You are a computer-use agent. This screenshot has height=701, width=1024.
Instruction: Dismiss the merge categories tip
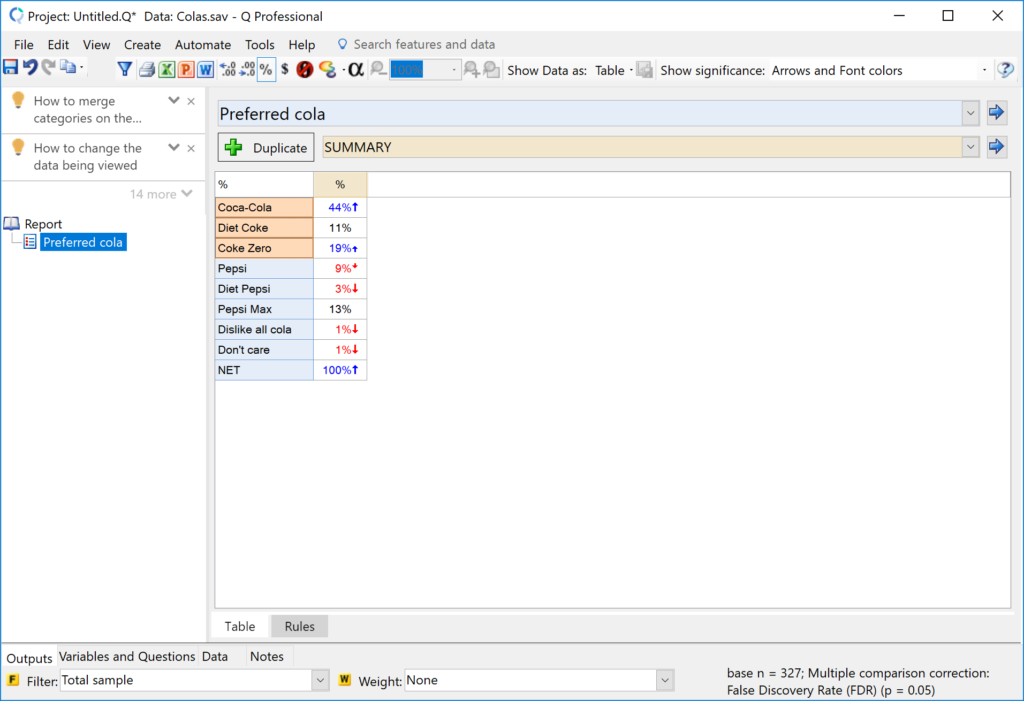191,101
